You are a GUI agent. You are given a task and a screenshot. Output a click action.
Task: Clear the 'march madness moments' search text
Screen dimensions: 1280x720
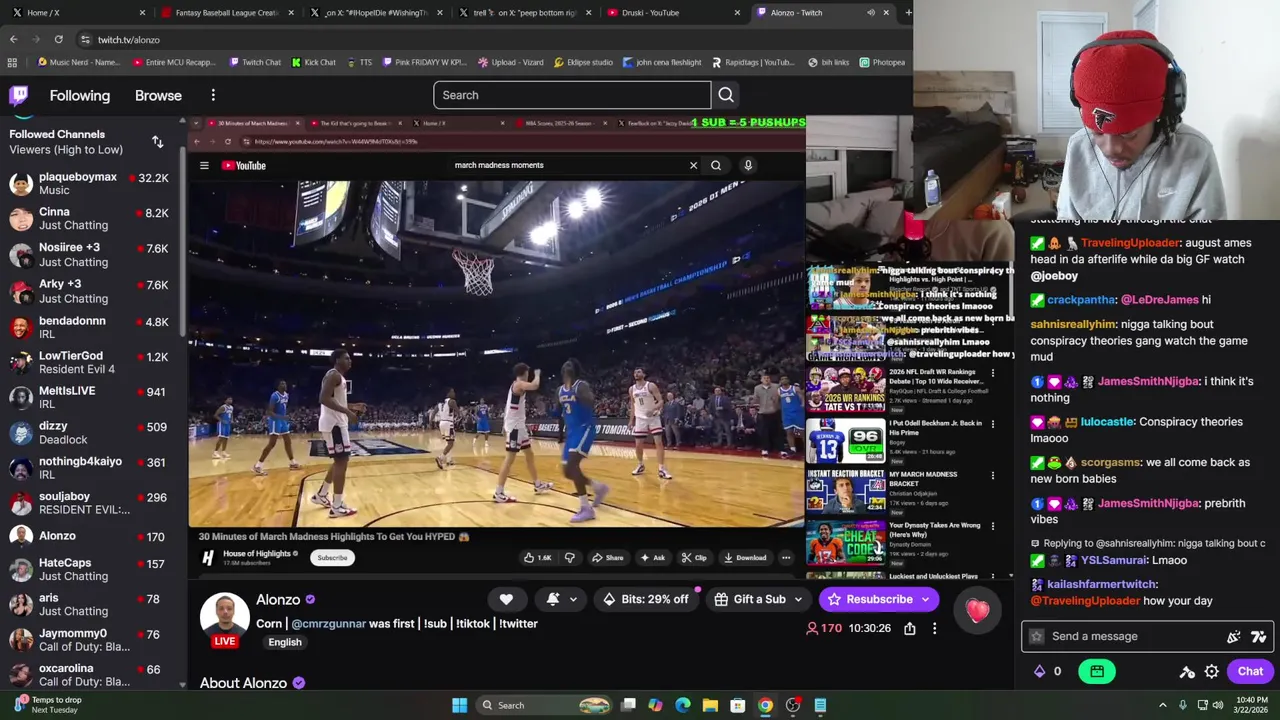point(693,166)
